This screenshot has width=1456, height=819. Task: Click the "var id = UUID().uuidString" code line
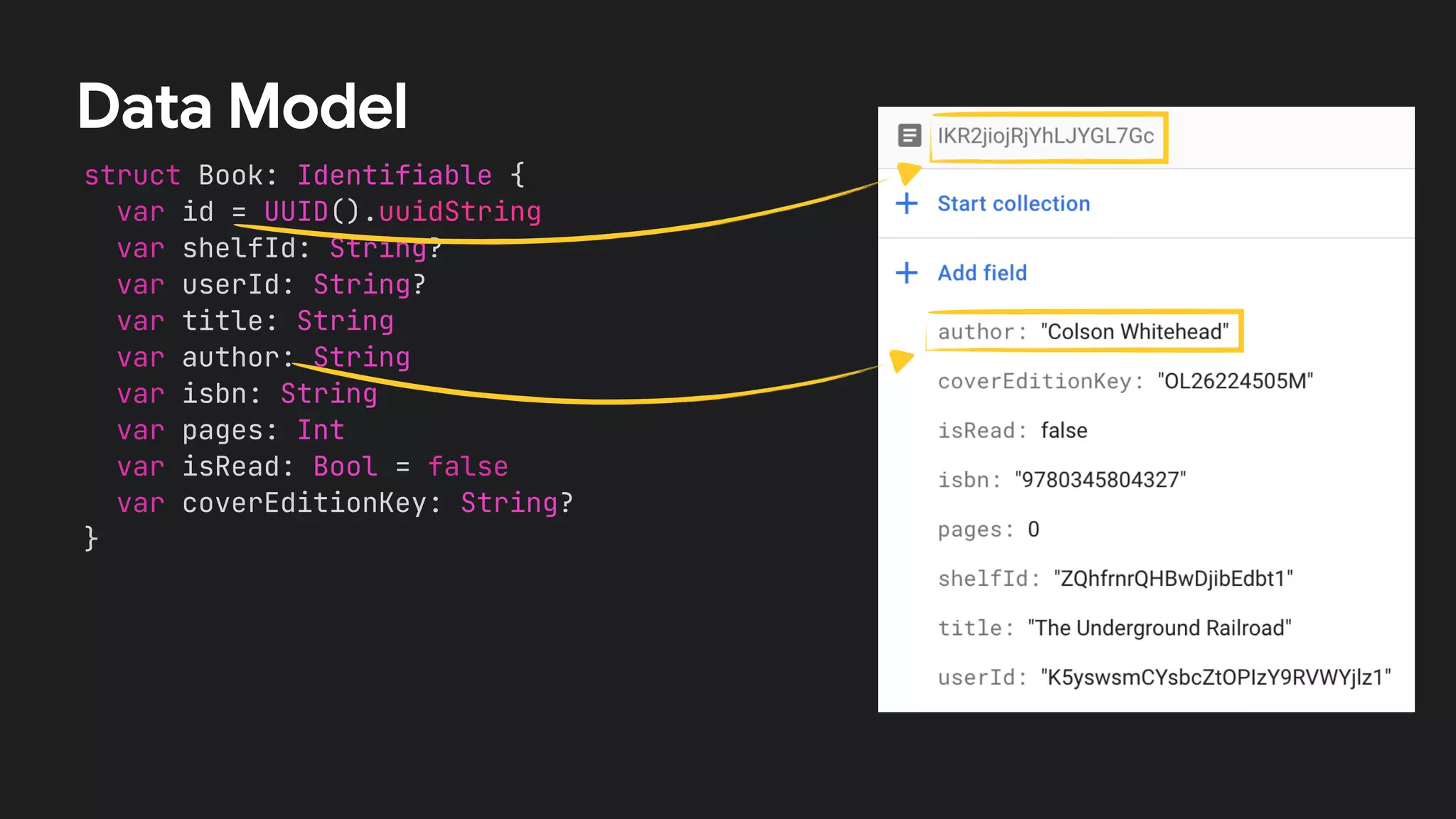(329, 212)
